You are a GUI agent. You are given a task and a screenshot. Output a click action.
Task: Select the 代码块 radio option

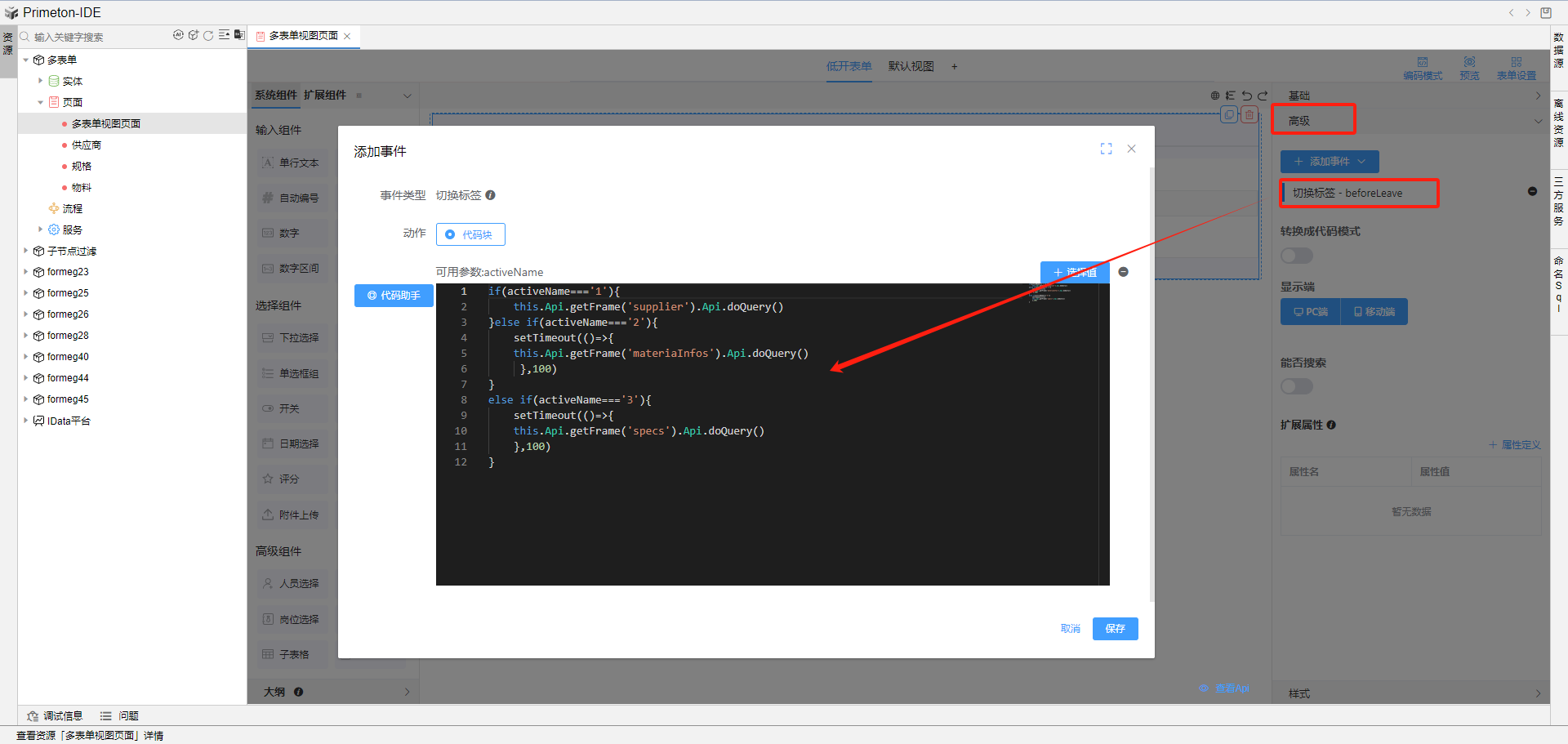click(450, 234)
